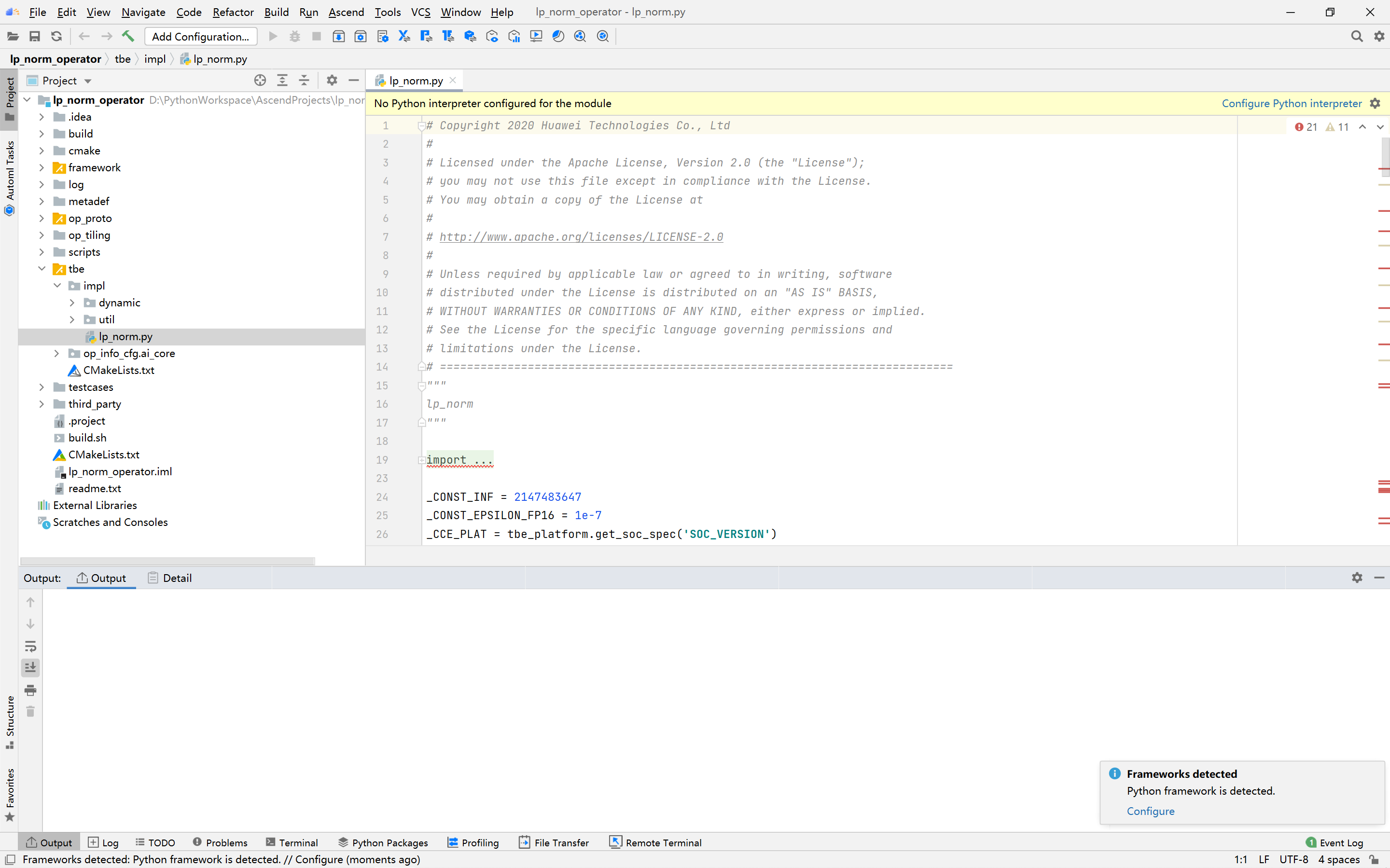1390x868 pixels.
Task: Expand the testcases folder
Action: (42, 387)
